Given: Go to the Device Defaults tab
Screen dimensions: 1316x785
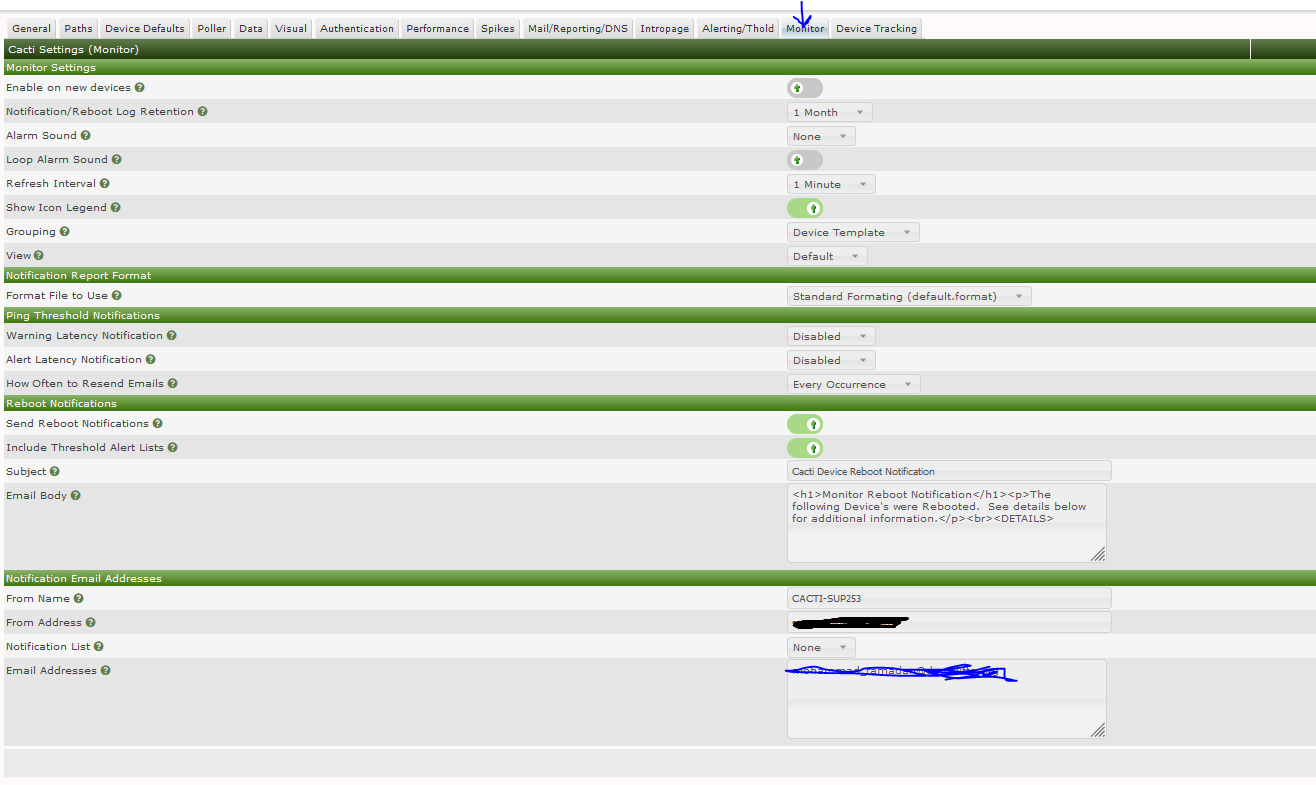Looking at the screenshot, I should (x=144, y=29).
